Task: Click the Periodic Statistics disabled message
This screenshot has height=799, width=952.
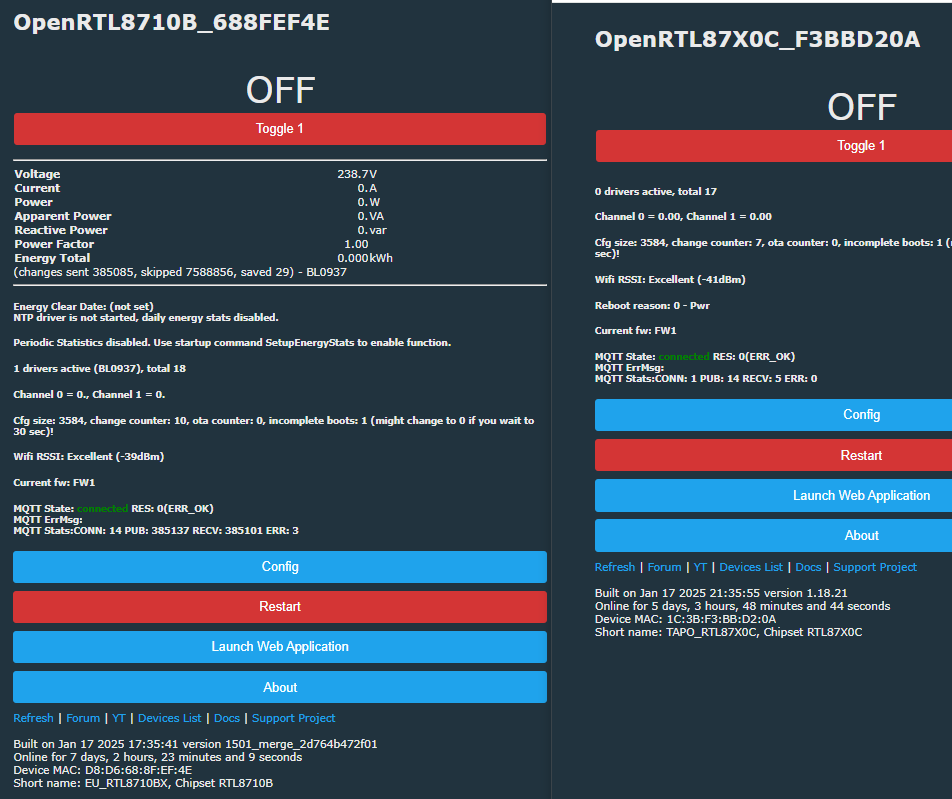Action: click(233, 343)
